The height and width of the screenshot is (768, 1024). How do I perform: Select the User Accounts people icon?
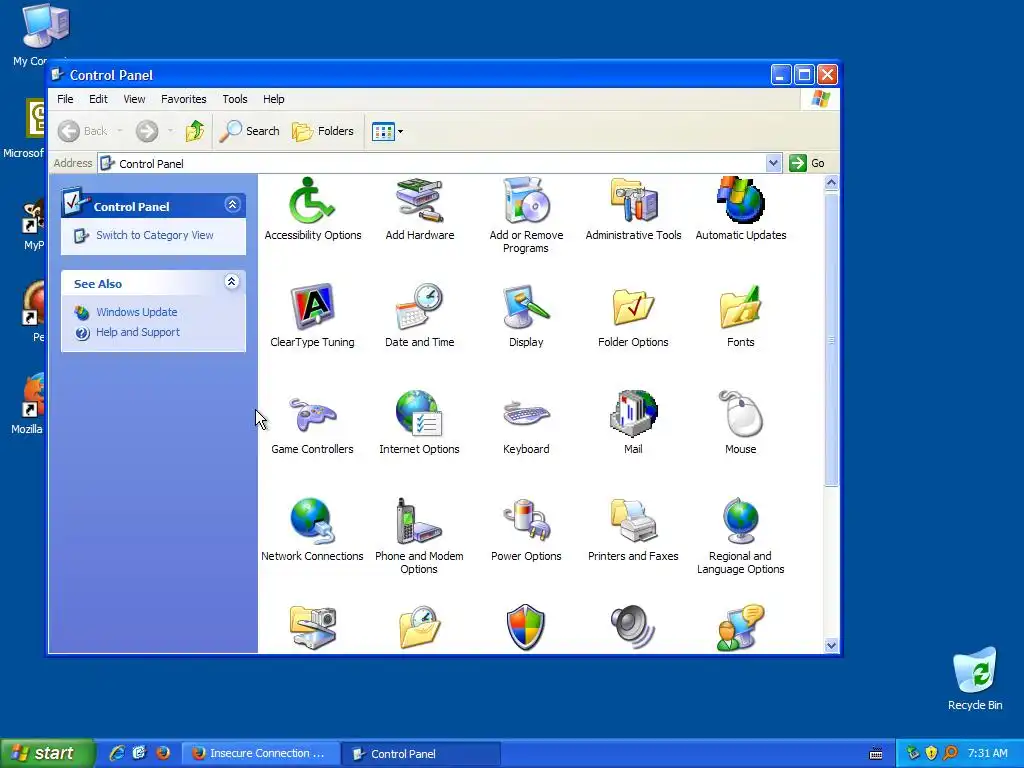tap(741, 628)
